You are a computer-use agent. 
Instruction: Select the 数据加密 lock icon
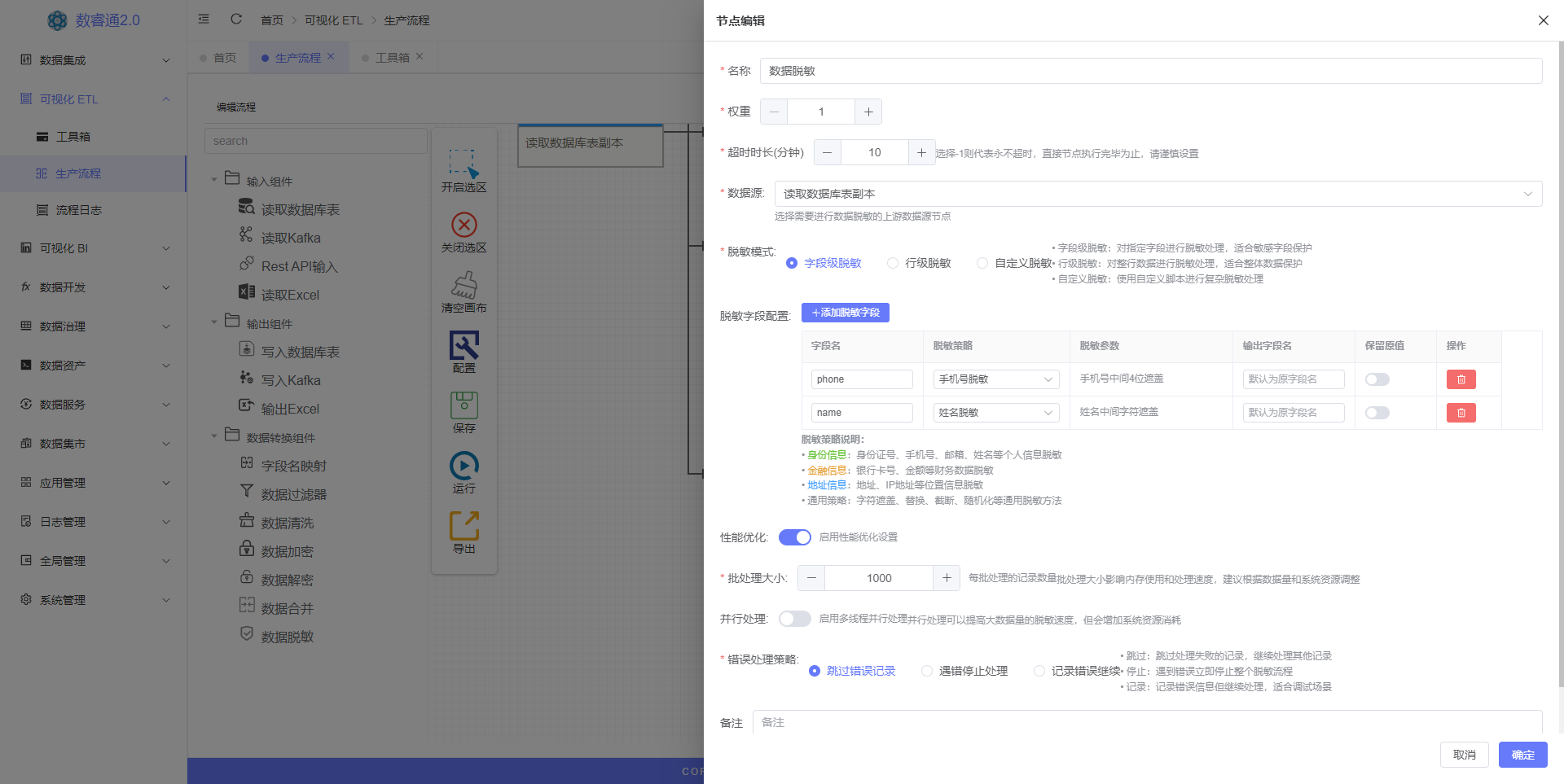[x=246, y=548]
